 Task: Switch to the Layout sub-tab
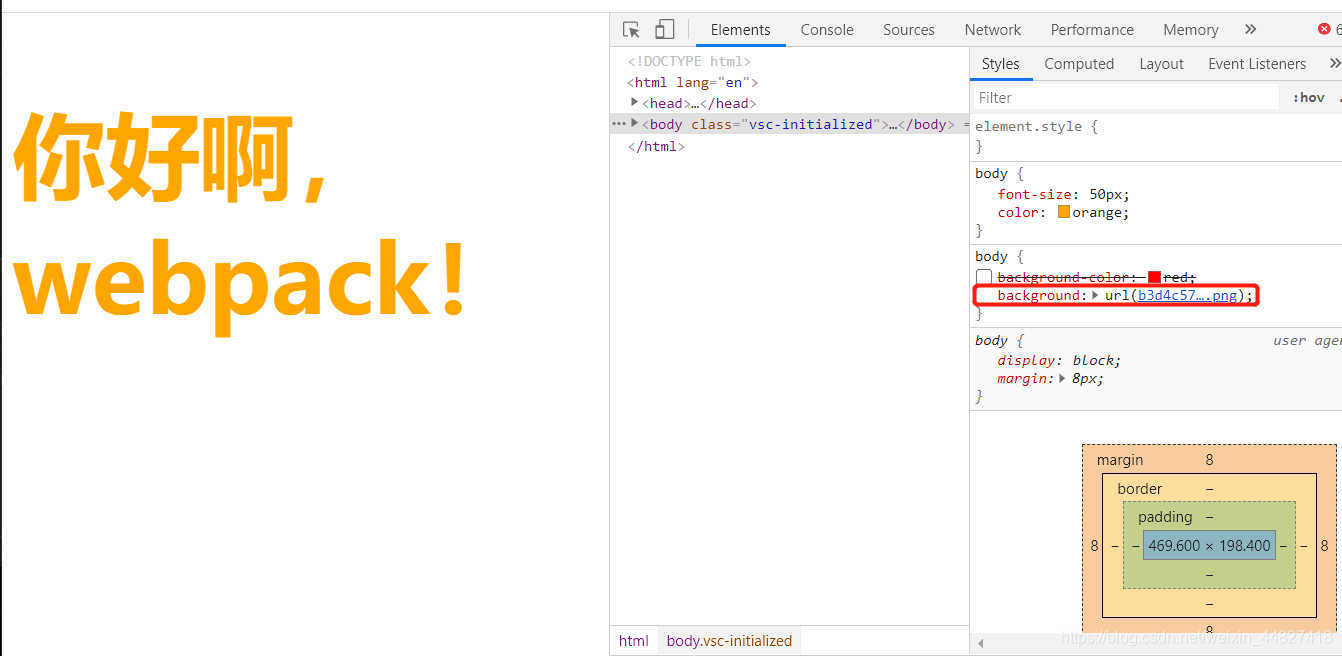pyautogui.click(x=1161, y=64)
